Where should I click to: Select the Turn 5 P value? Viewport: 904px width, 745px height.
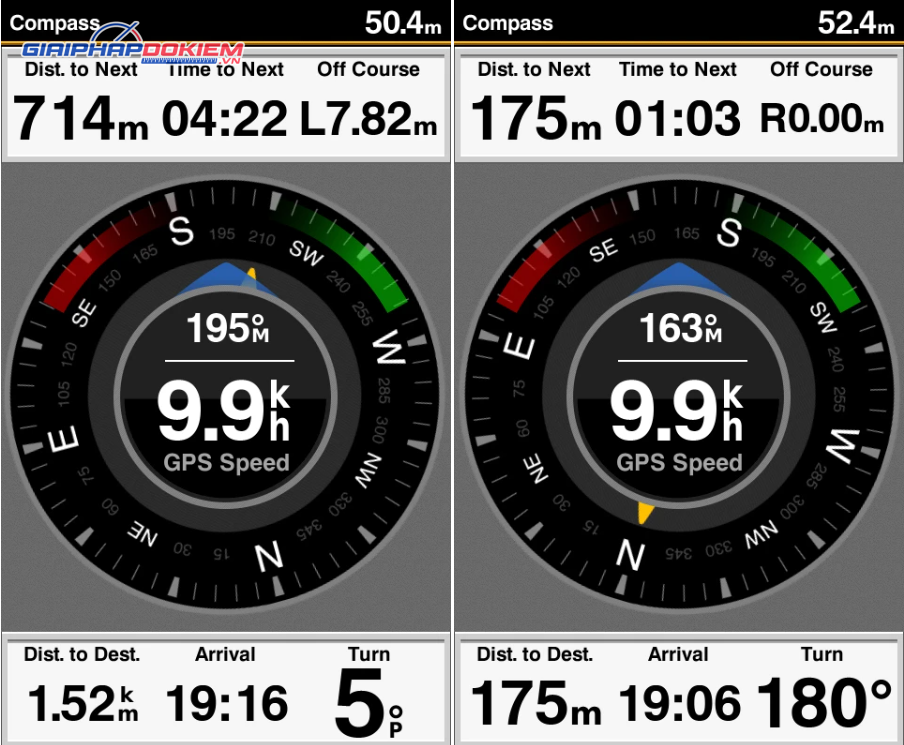[368, 703]
